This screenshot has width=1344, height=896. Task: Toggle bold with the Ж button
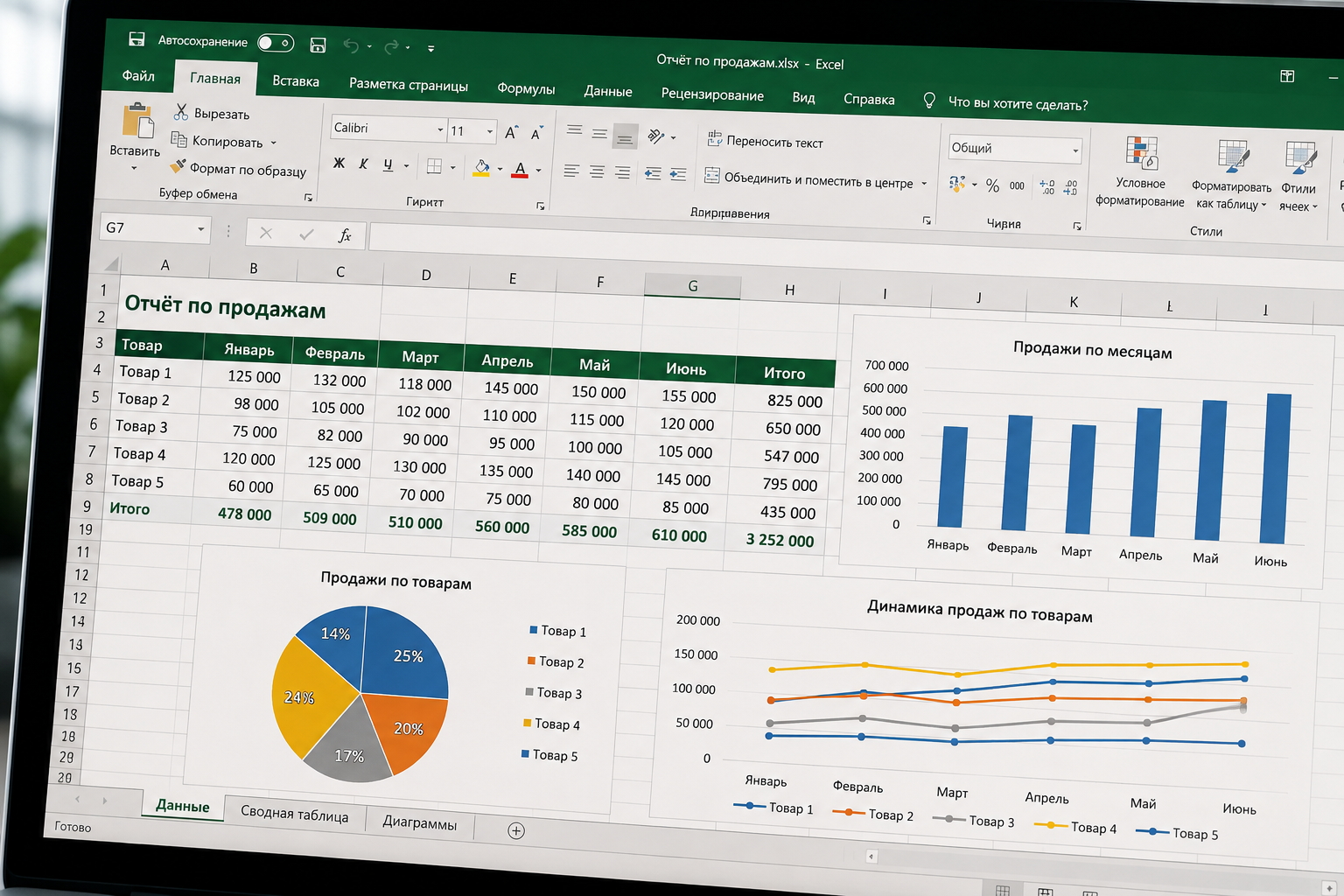339,163
